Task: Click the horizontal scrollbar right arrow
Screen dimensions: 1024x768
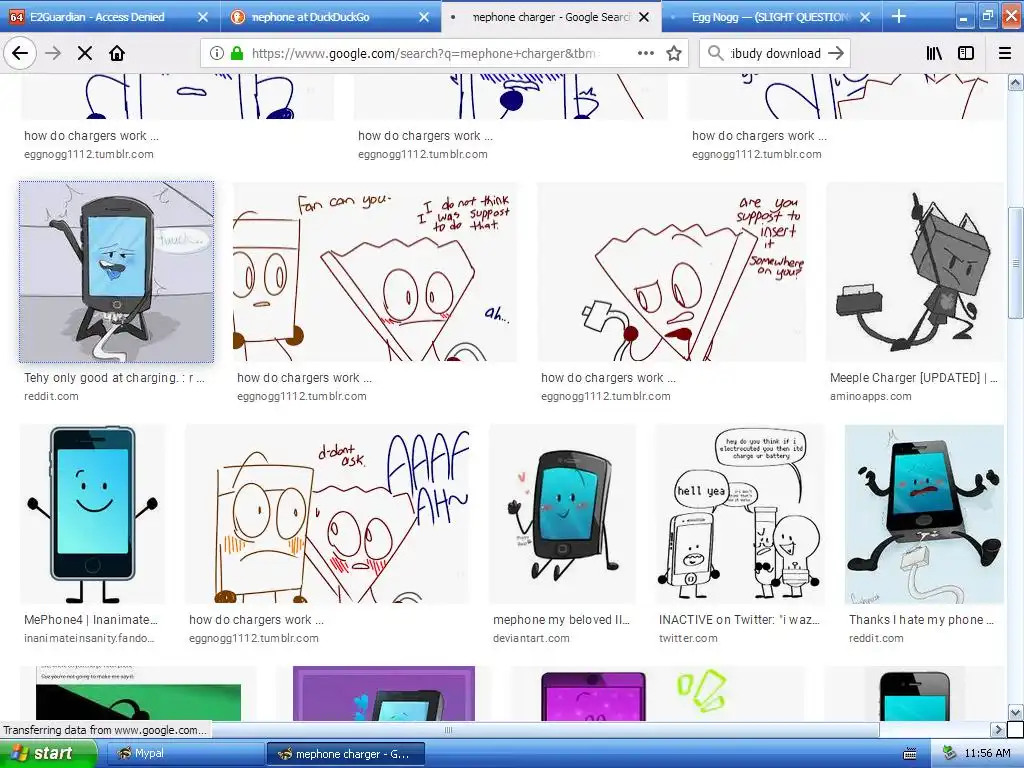Action: click(997, 729)
